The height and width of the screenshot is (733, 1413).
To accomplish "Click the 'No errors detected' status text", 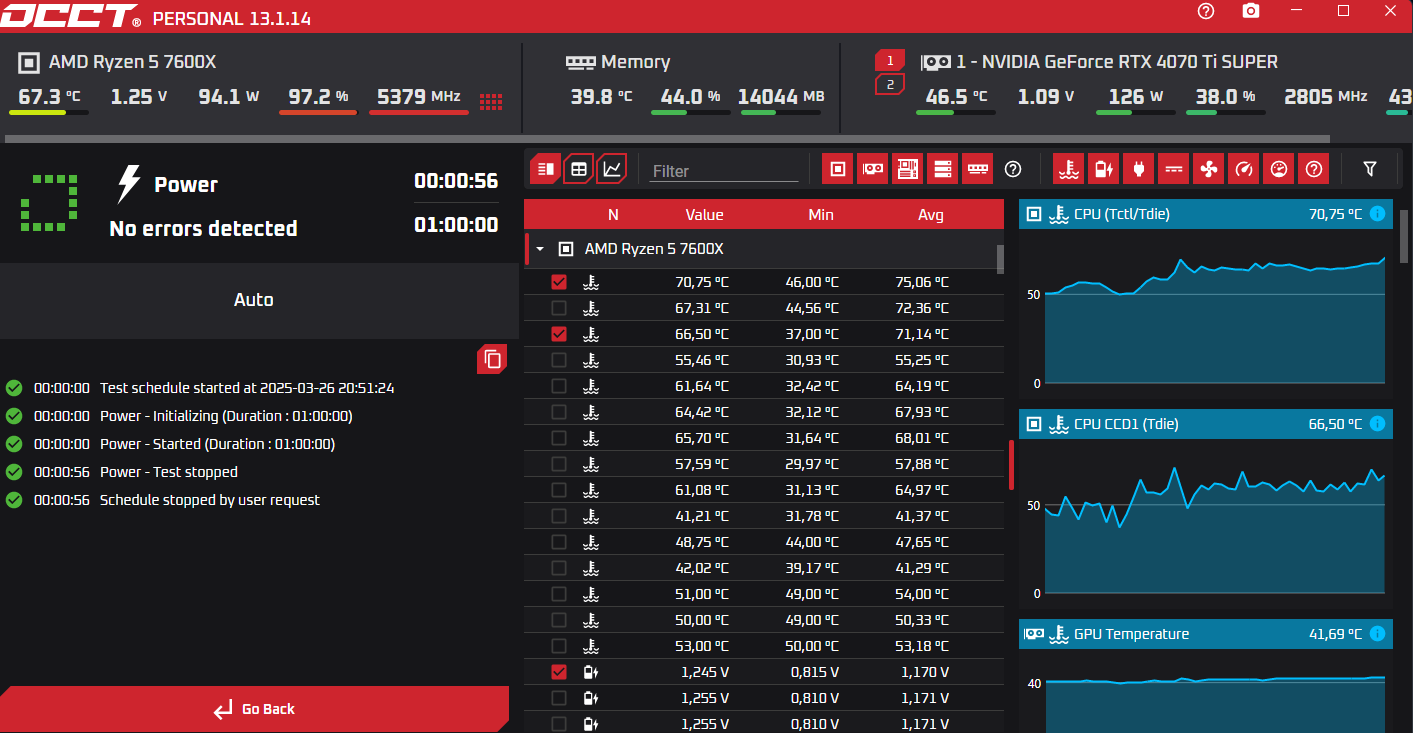I will click(x=203, y=229).
